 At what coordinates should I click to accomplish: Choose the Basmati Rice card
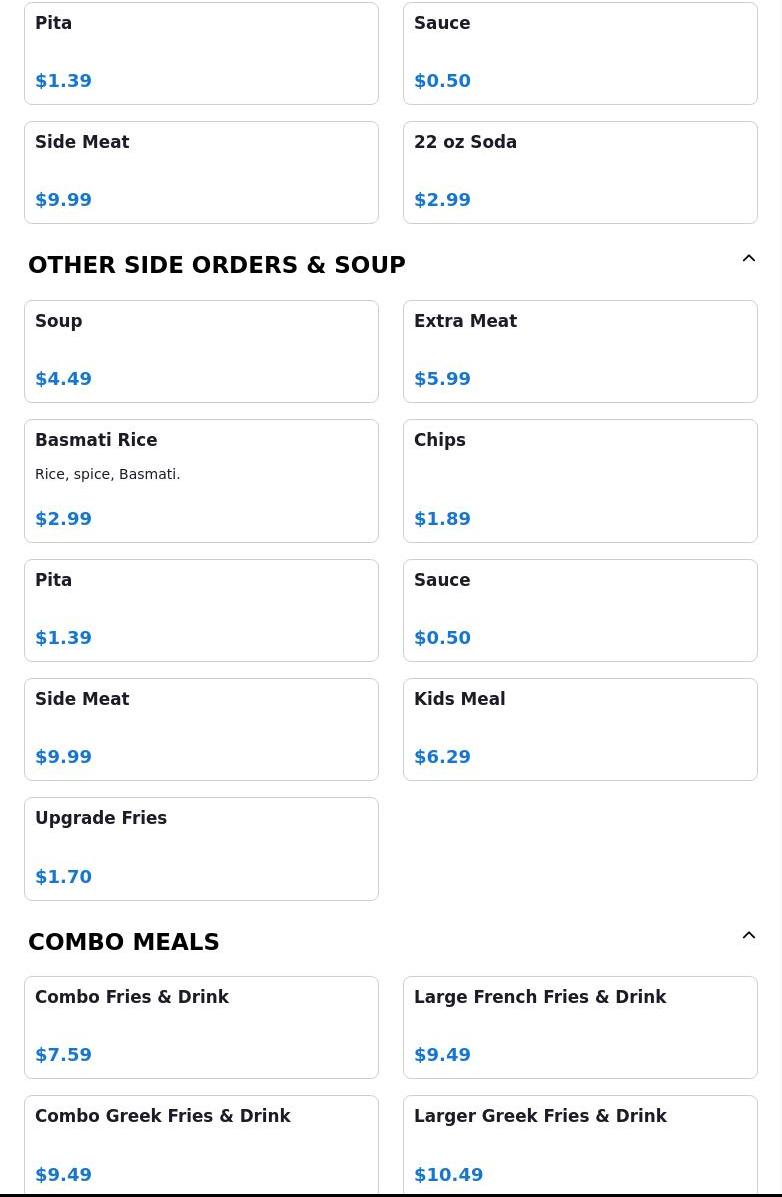click(202, 481)
